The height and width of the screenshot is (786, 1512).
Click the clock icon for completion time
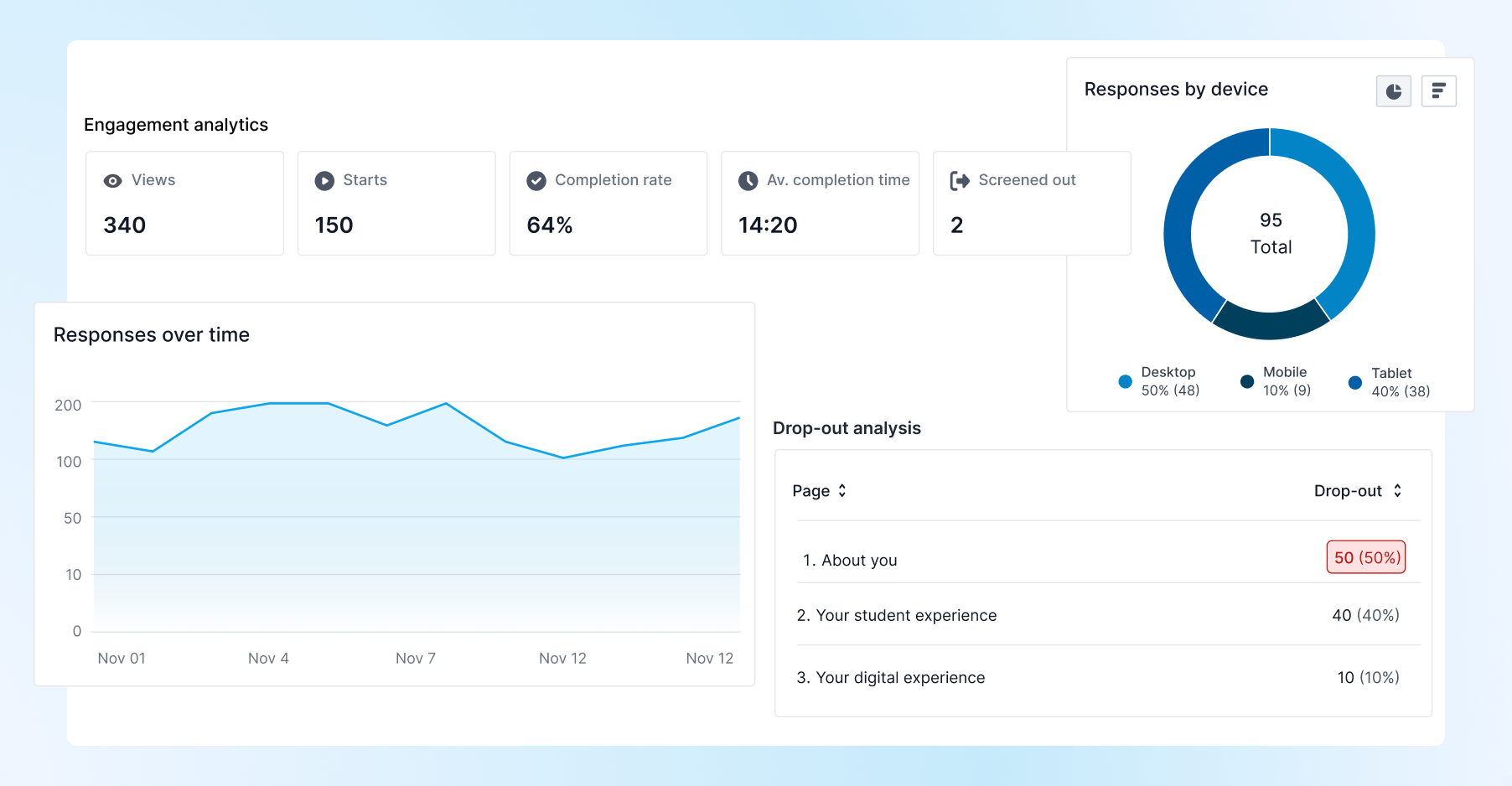point(748,181)
